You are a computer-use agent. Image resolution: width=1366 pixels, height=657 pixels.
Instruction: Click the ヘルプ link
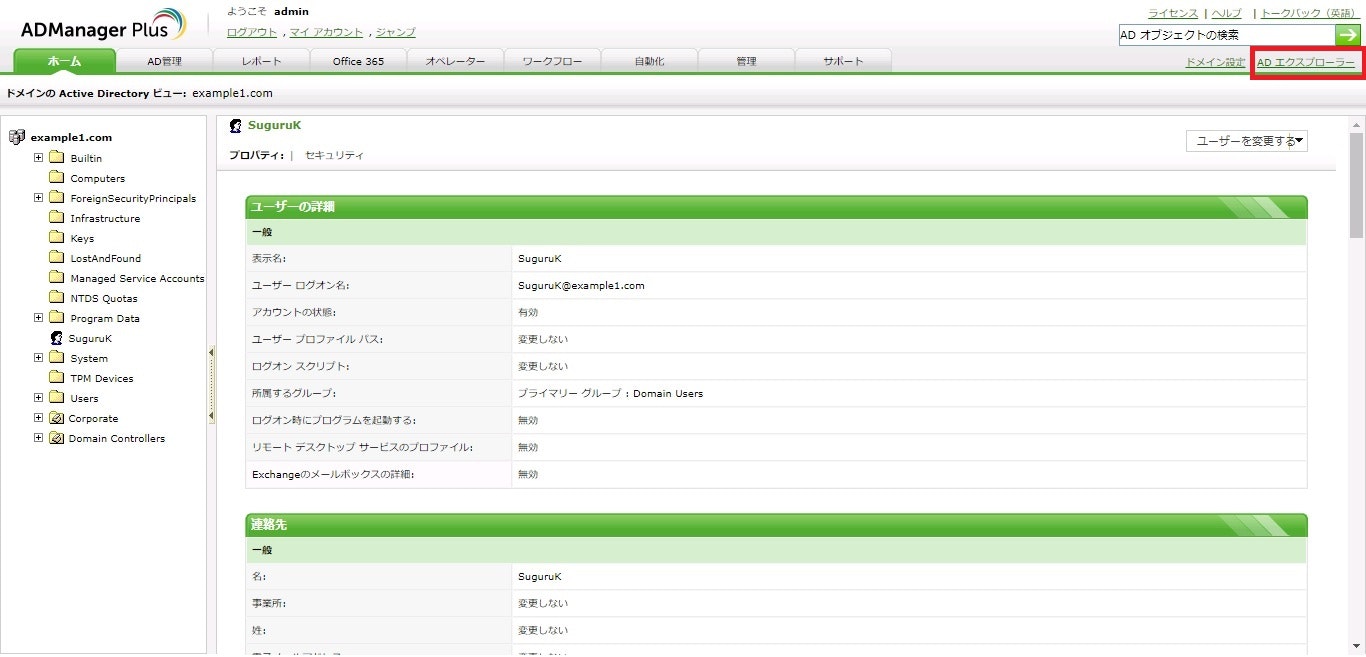1227,13
